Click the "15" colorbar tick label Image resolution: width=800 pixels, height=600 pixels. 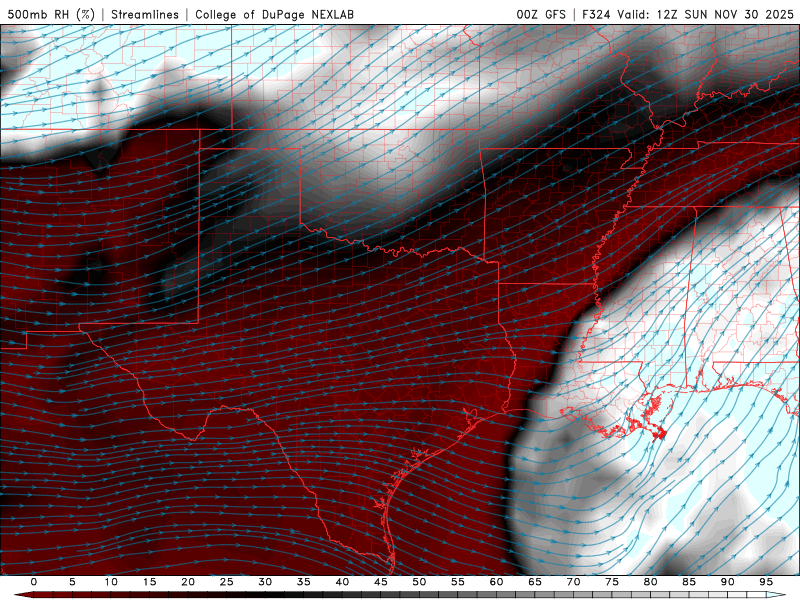pyautogui.click(x=149, y=582)
